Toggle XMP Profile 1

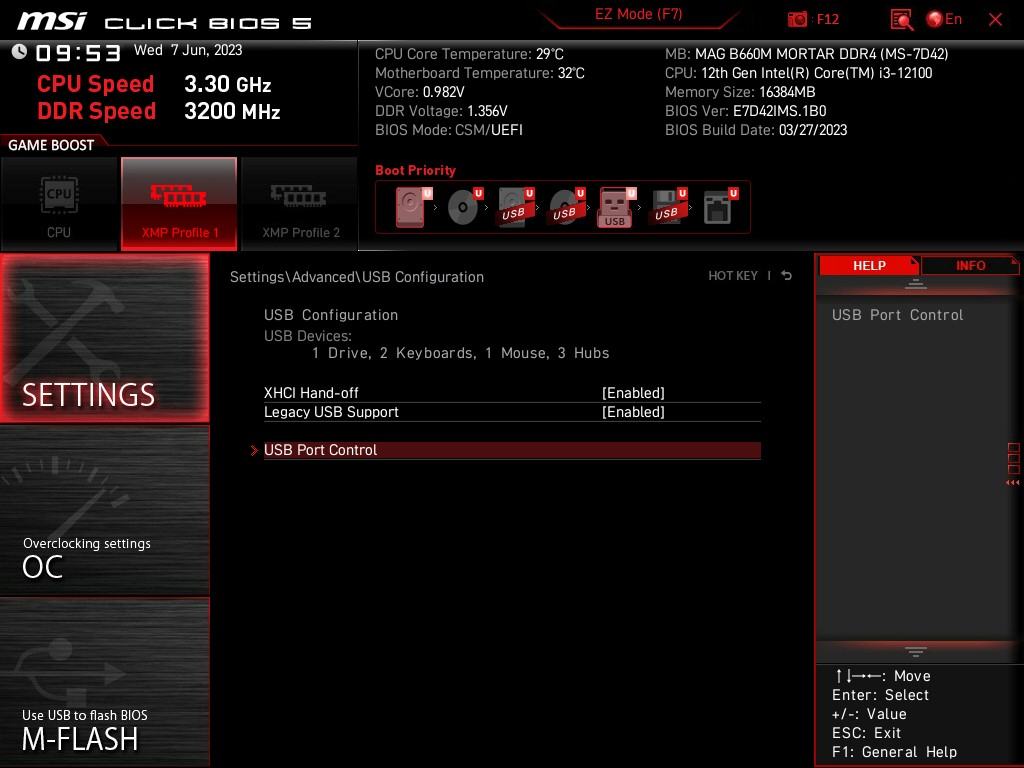point(179,204)
